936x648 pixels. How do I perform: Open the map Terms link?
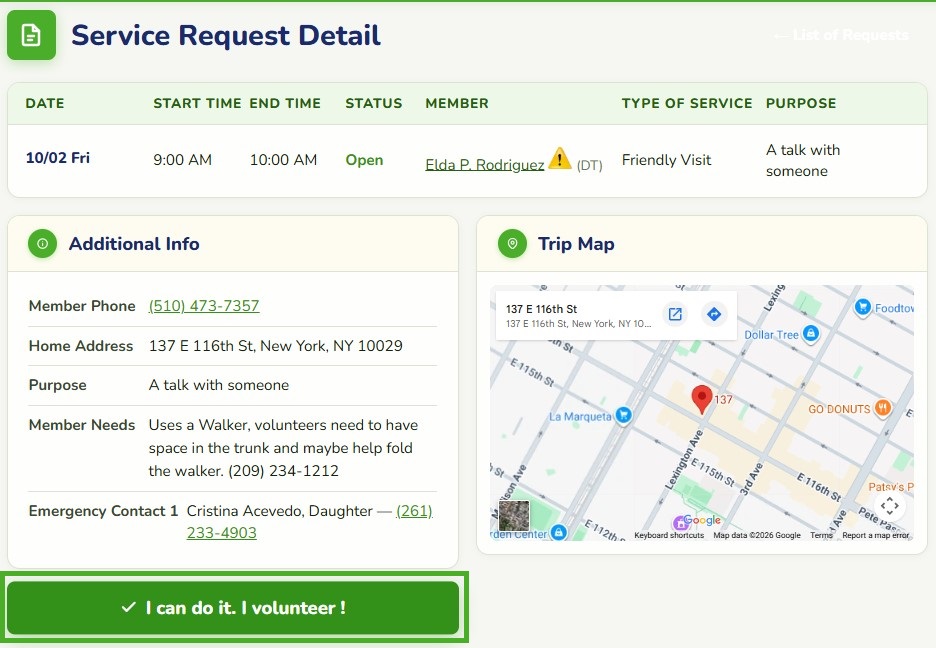click(821, 535)
